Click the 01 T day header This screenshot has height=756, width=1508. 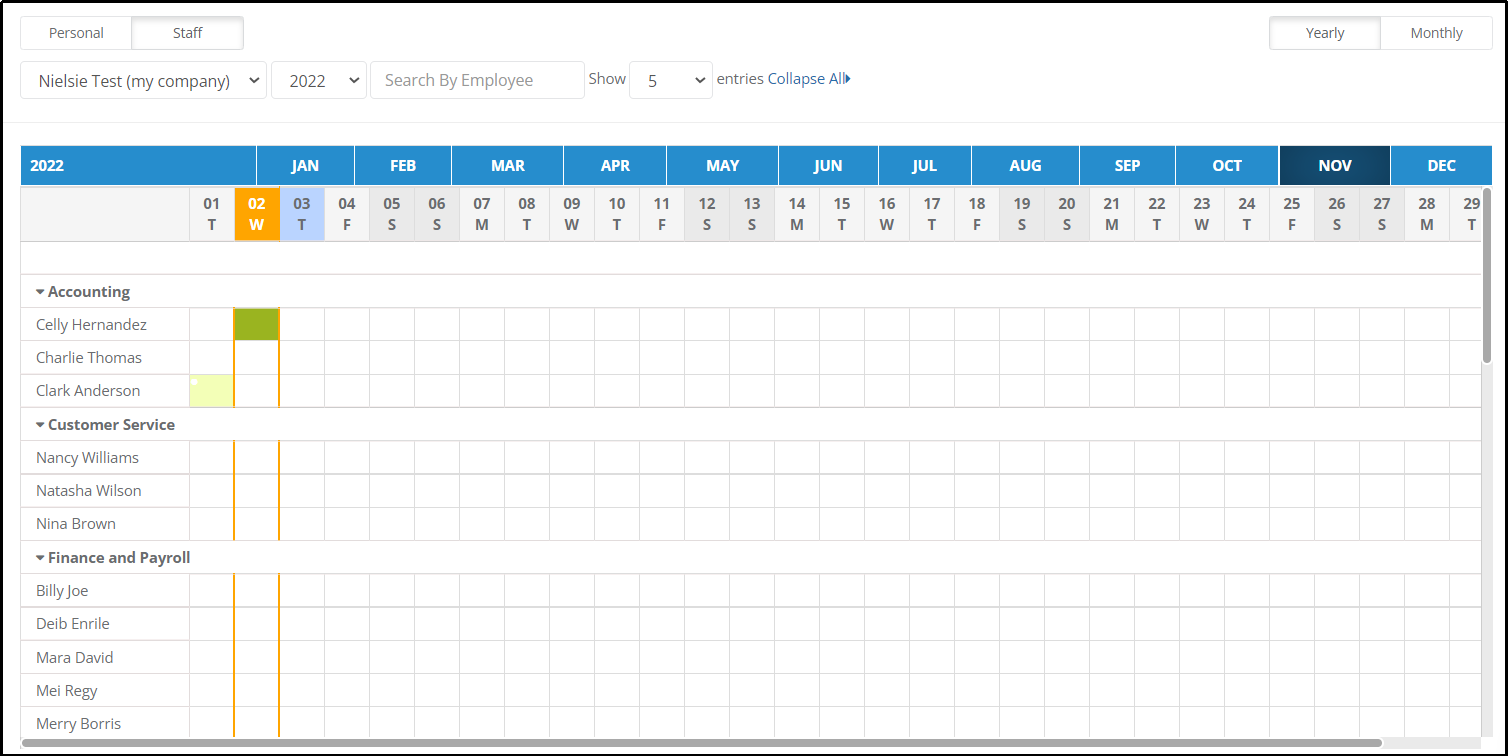(x=212, y=214)
